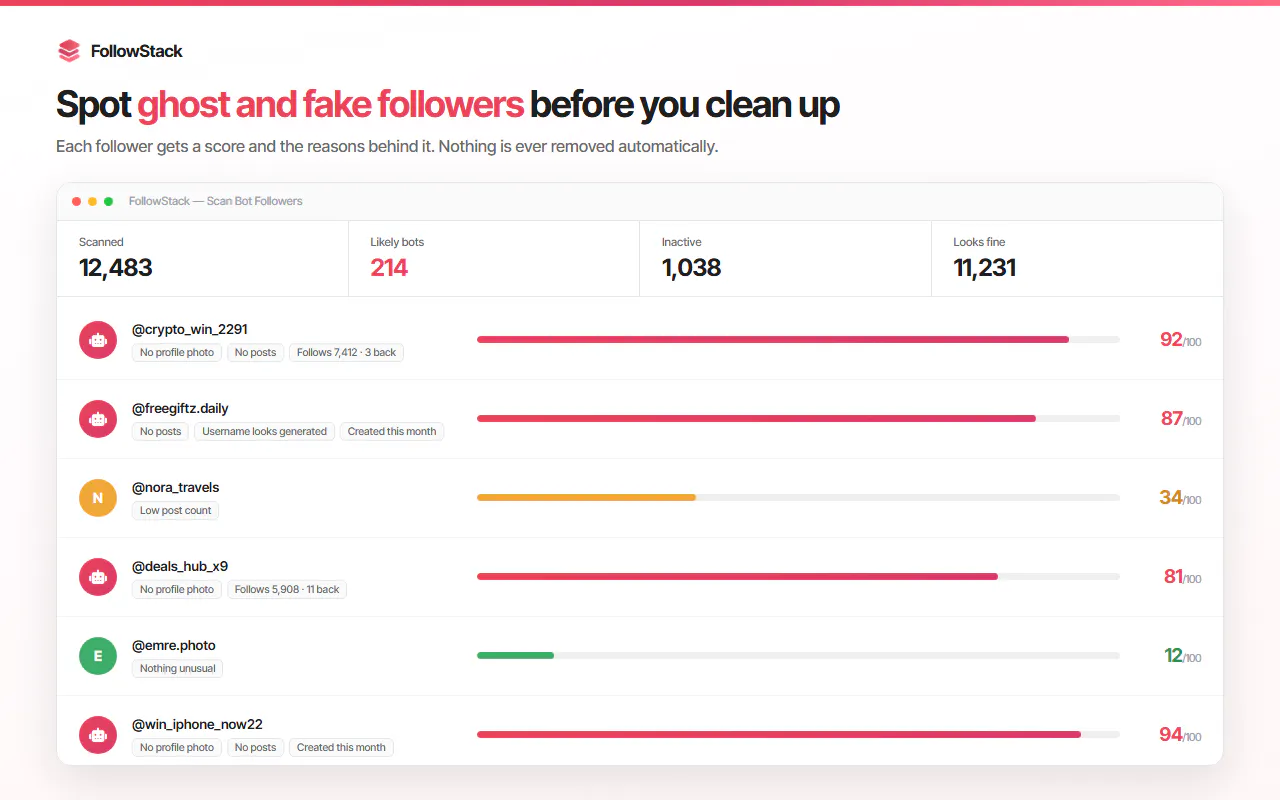This screenshot has width=1280, height=800.
Task: Click the 94/100 score of @win_iphone_now22
Action: tap(1180, 735)
